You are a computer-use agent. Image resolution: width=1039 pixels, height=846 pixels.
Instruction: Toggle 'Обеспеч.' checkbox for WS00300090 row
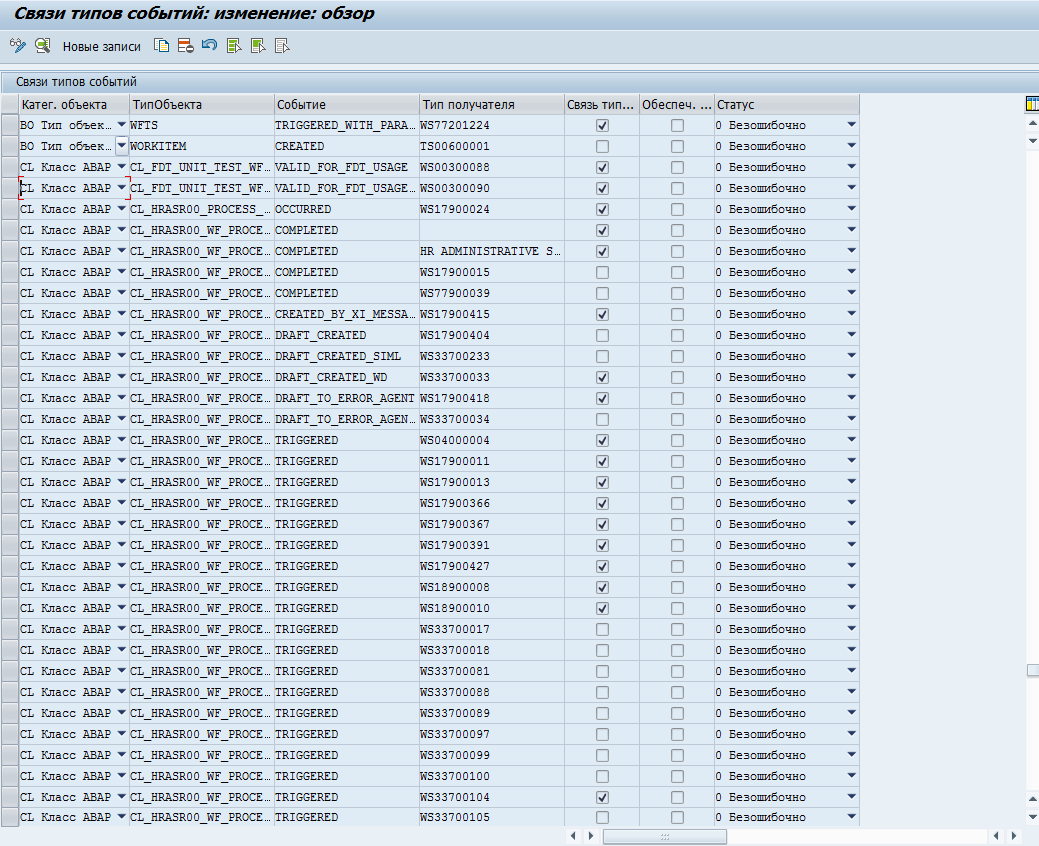(677, 188)
